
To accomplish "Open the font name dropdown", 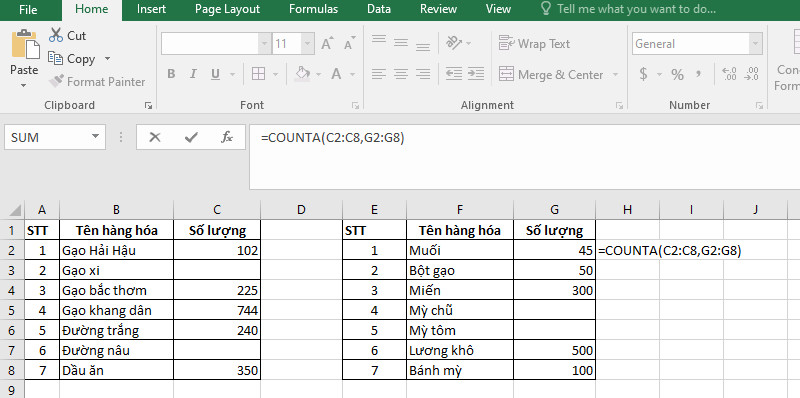I will tap(264, 44).
